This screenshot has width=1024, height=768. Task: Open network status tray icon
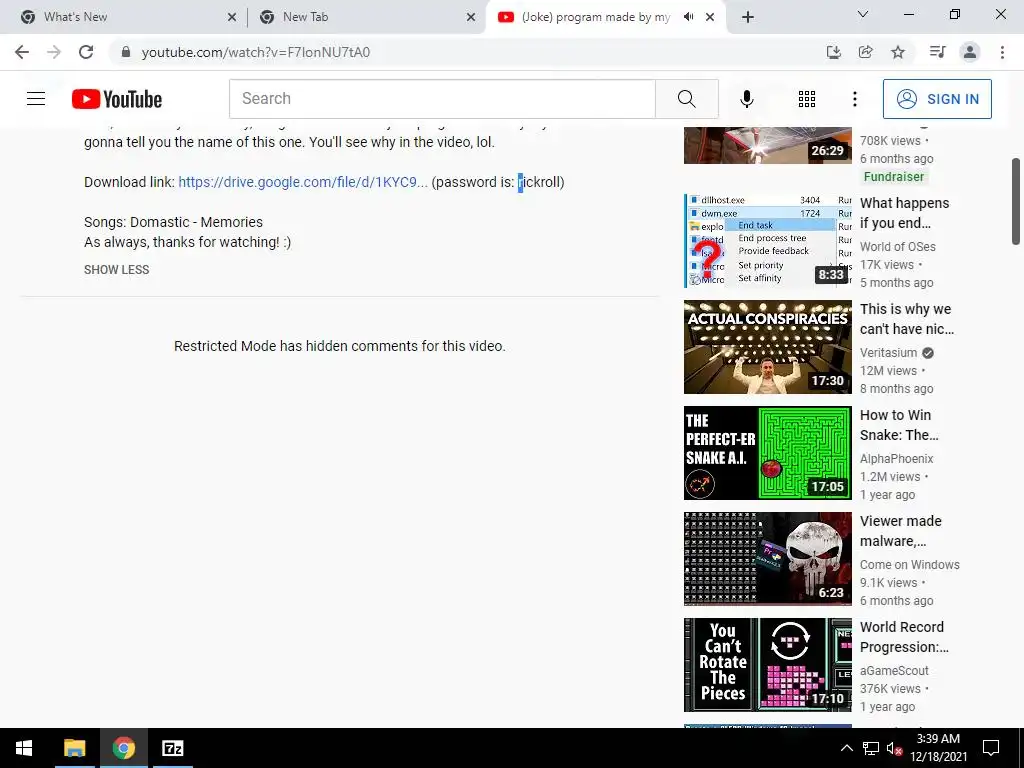click(871, 748)
